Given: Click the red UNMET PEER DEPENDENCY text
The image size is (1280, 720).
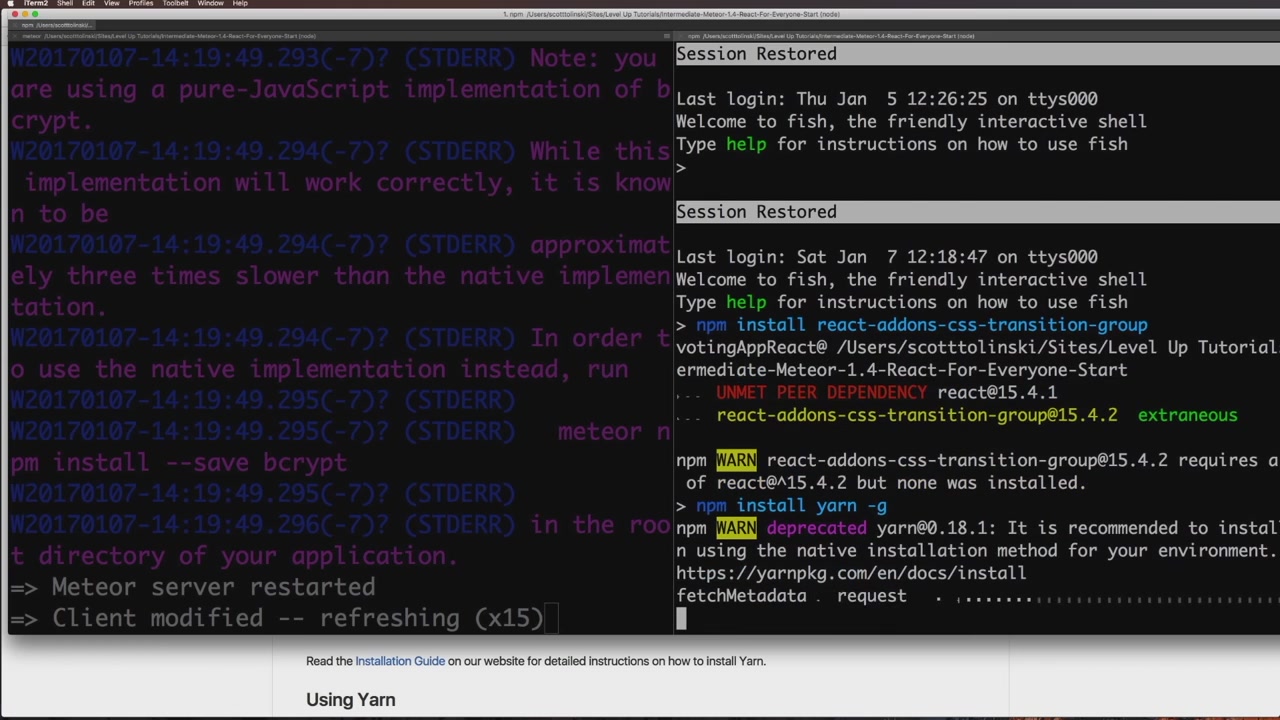Looking at the screenshot, I should (x=821, y=393).
